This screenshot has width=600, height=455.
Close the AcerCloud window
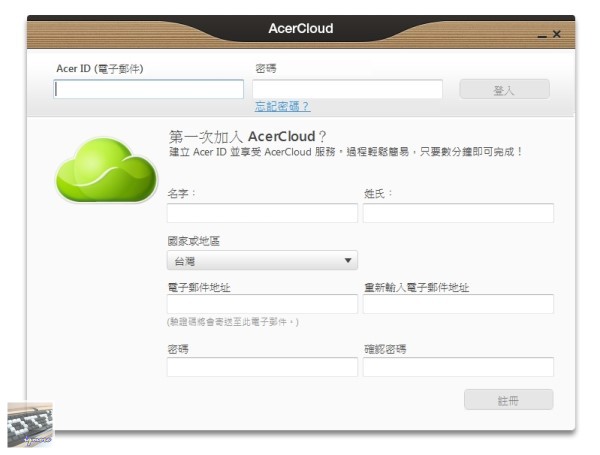coord(557,34)
